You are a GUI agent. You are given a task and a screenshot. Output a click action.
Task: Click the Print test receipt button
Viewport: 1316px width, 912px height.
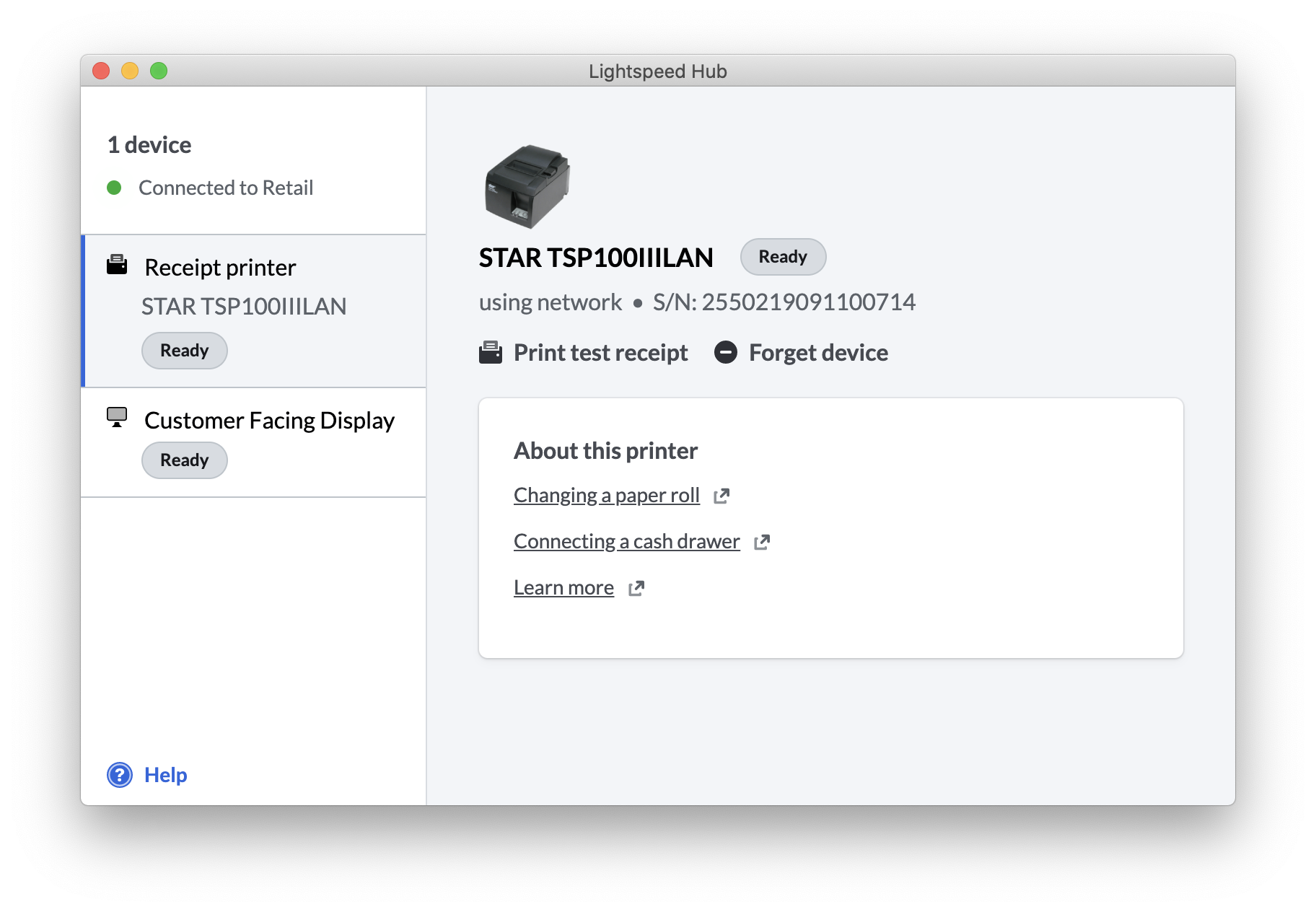click(583, 353)
